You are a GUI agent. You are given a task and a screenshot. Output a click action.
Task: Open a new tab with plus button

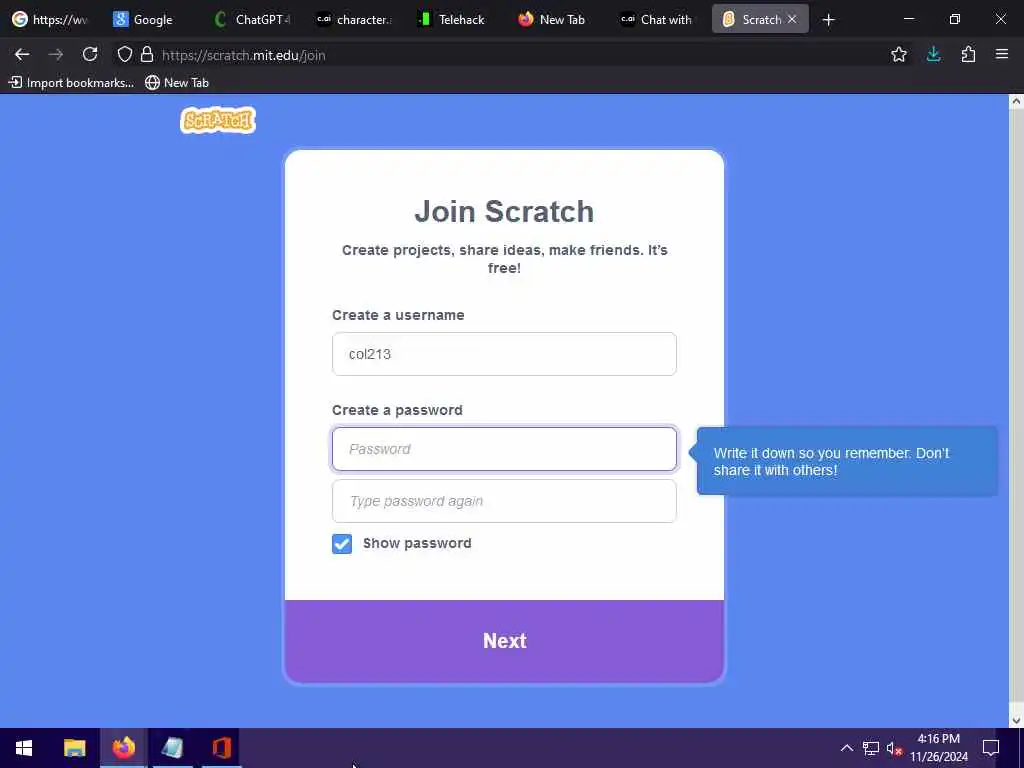click(x=828, y=20)
